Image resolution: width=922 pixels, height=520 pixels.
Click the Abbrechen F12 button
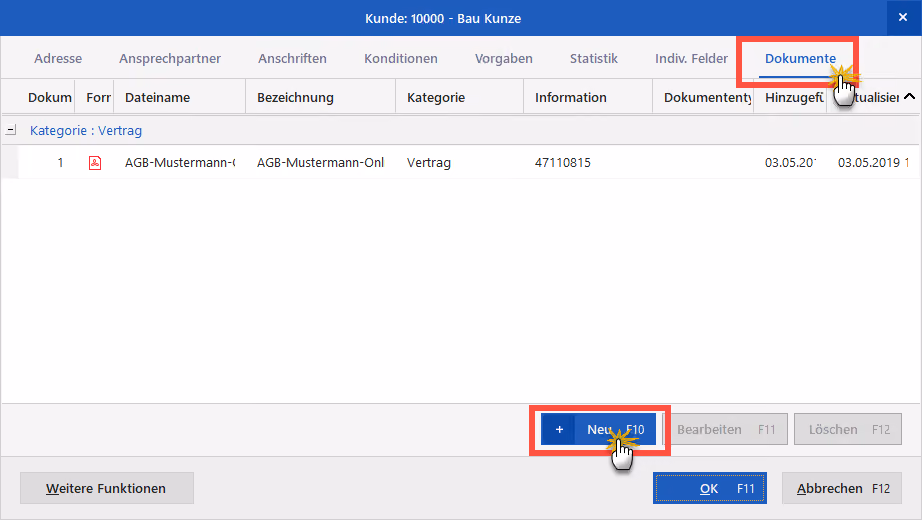click(841, 488)
